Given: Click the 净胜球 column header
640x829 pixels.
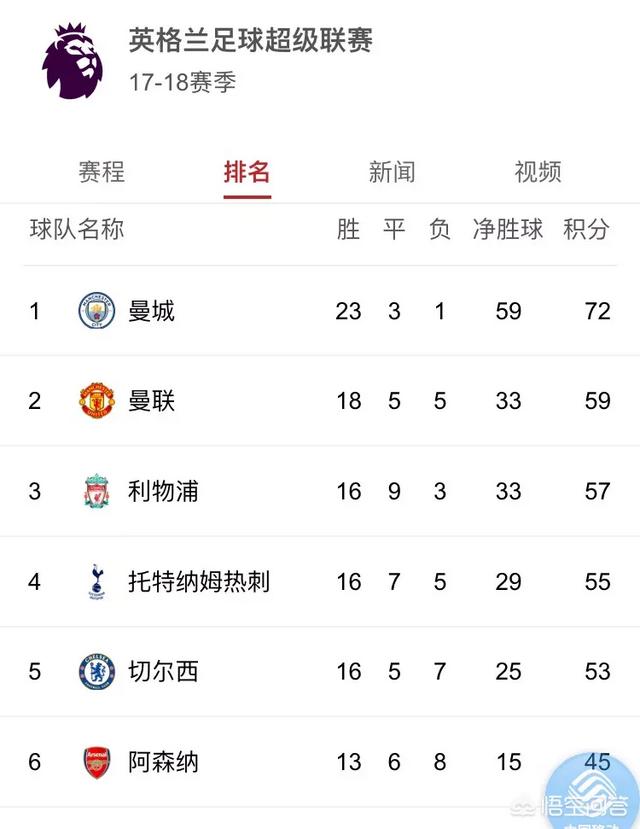Looking at the screenshot, I should click(508, 229).
